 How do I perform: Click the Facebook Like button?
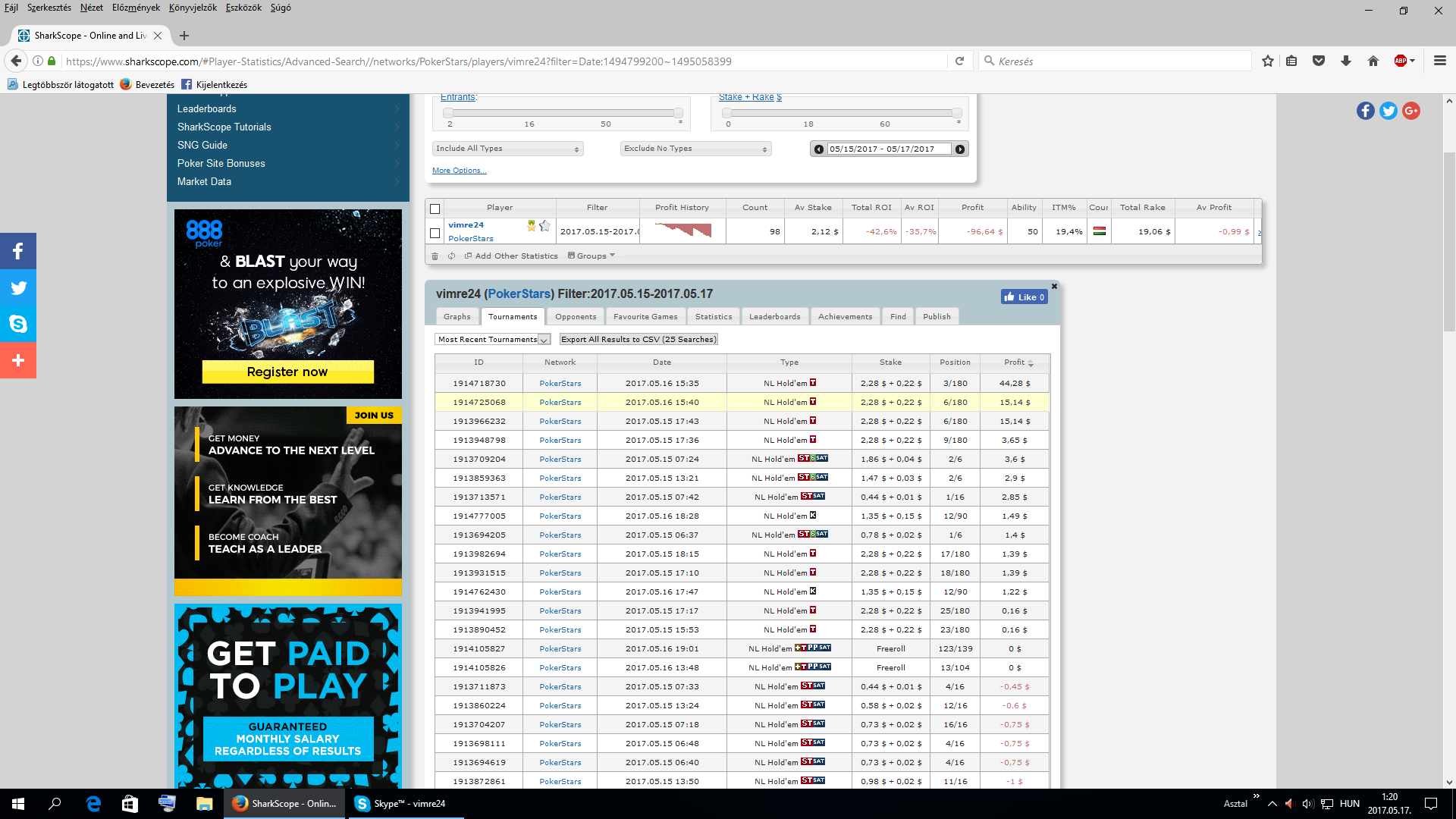(1024, 297)
